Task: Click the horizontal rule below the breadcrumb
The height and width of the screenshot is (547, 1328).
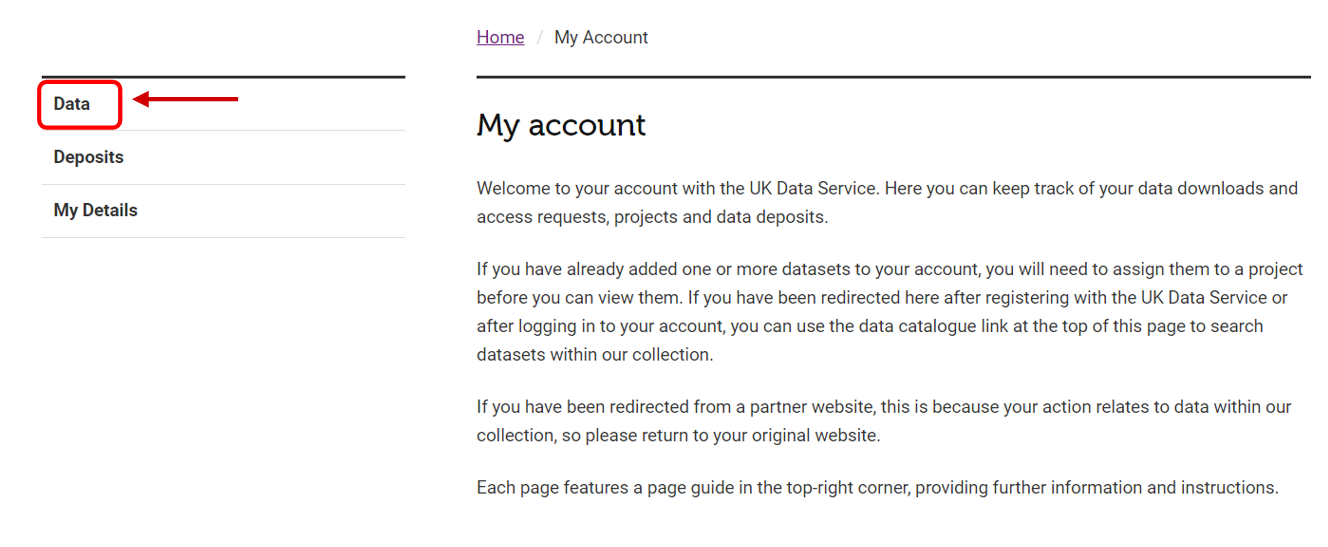Action: tap(893, 76)
